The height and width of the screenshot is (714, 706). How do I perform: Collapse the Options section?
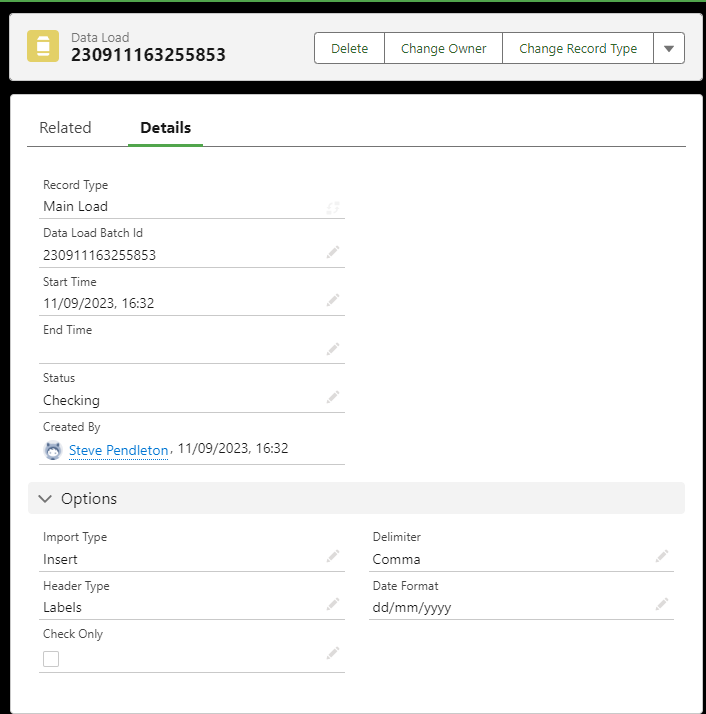(45, 498)
